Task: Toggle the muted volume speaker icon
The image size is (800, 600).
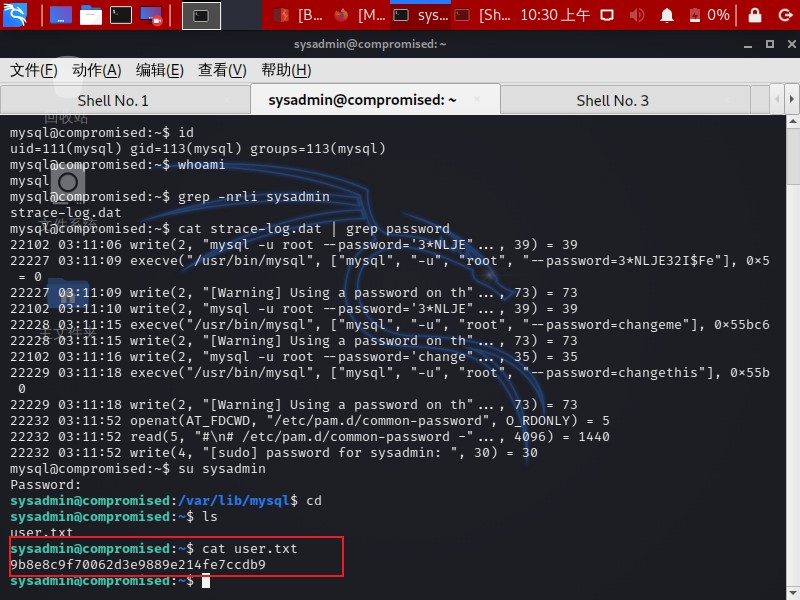Action: coord(637,15)
